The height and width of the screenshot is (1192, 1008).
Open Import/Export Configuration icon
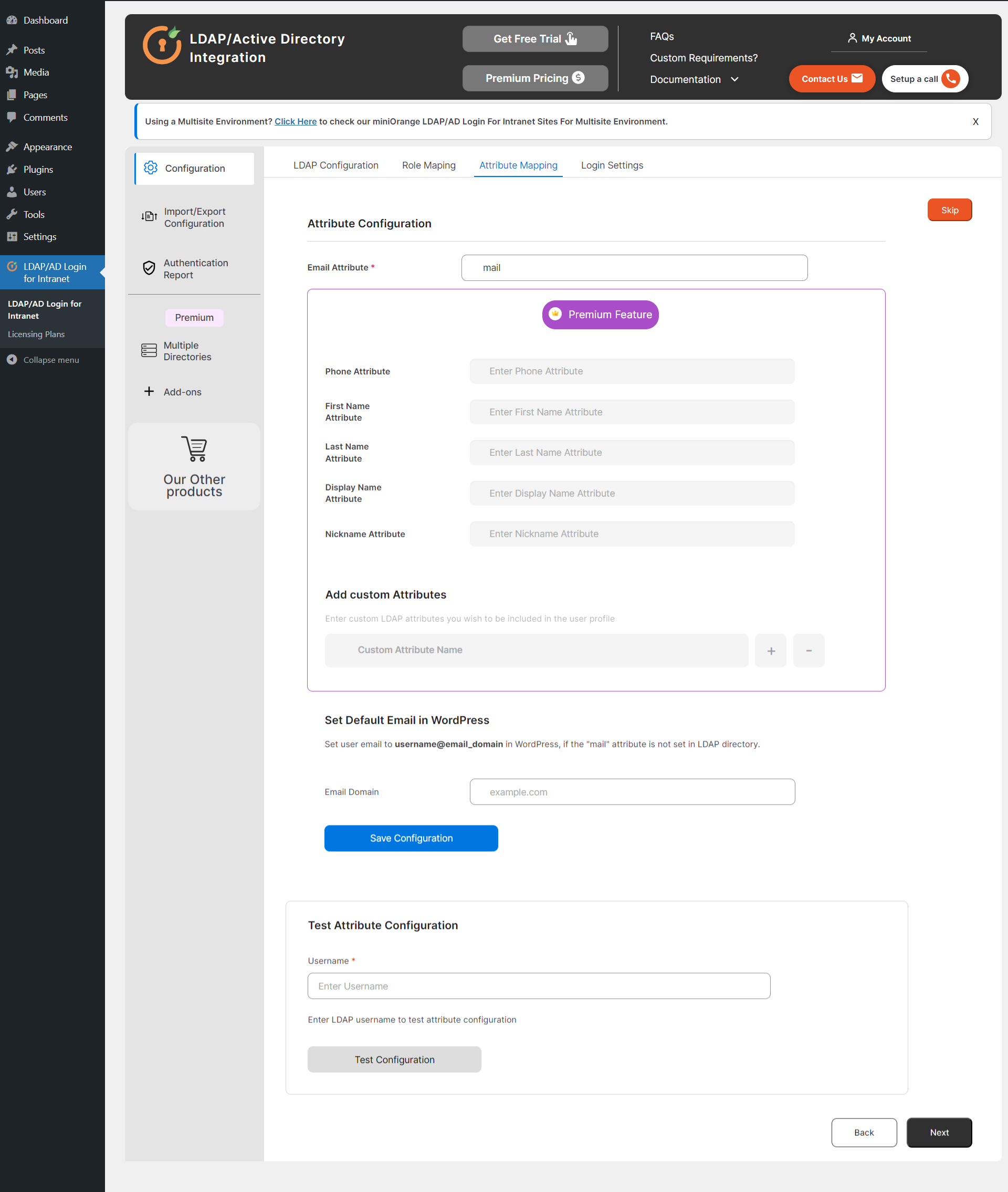pos(149,216)
